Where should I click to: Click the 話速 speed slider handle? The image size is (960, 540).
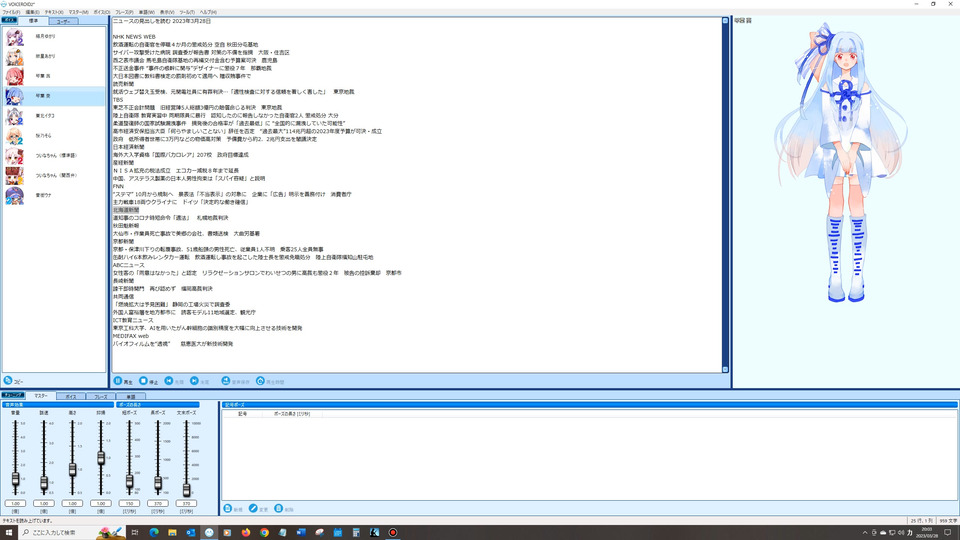(44, 483)
